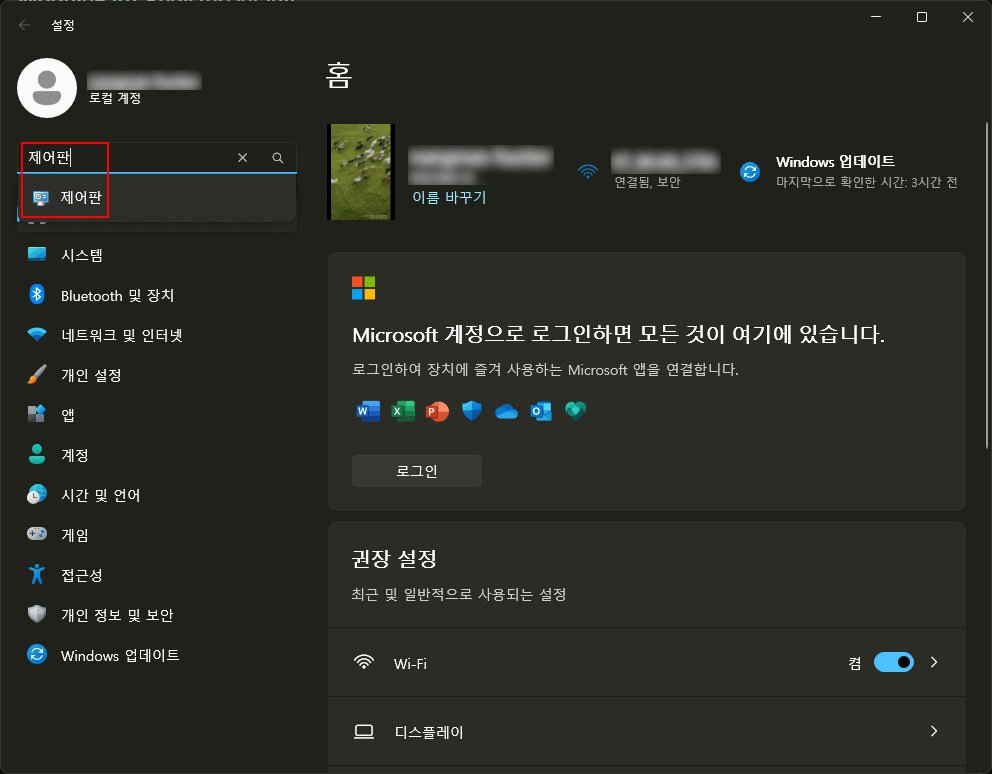Click the Excel app icon

[x=403, y=411]
